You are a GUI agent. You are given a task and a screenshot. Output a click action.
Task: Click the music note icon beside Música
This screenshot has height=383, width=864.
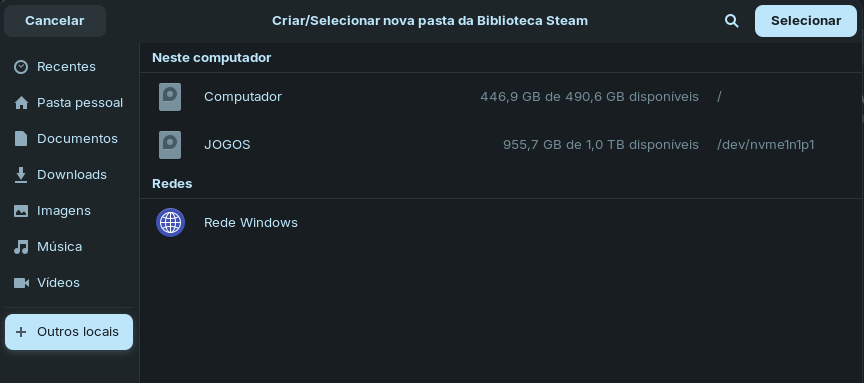point(21,247)
